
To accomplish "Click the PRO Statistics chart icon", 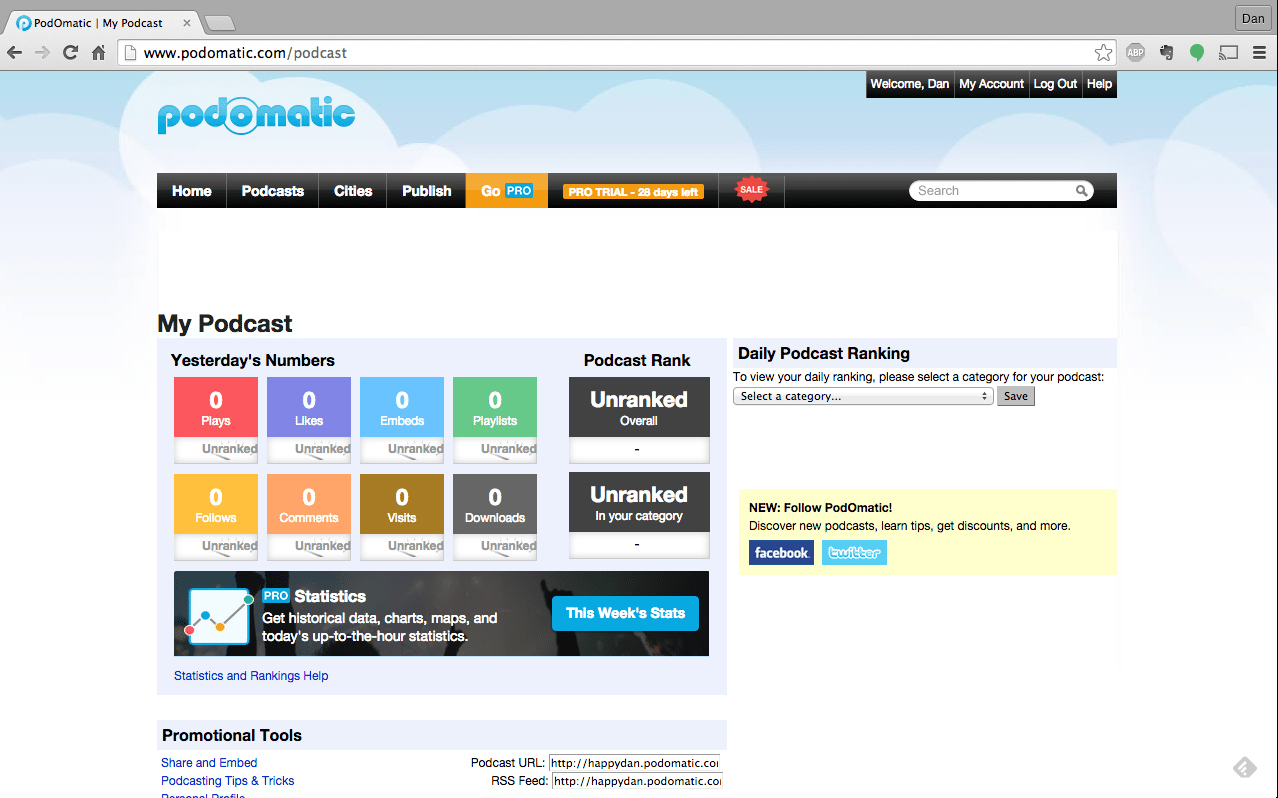I will 219,616.
